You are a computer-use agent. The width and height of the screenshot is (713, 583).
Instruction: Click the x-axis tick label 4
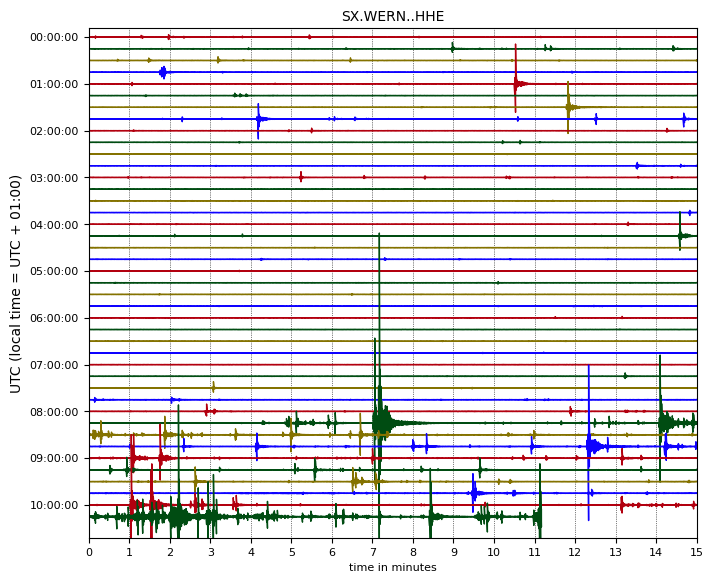(251, 553)
